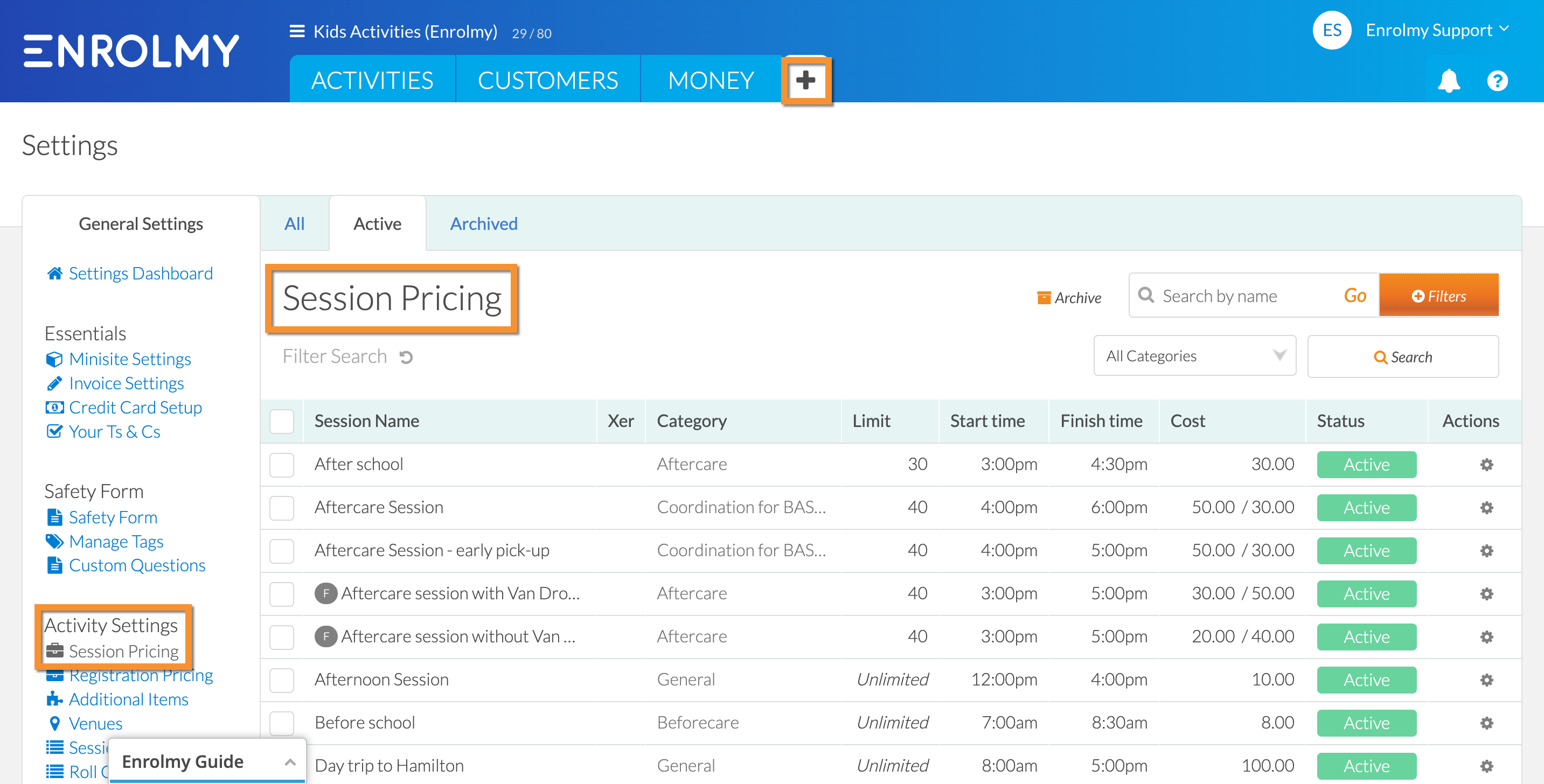Screen dimensions: 1544x784
Task: Expand the Enrolmy Guide panel
Action: 207,761
